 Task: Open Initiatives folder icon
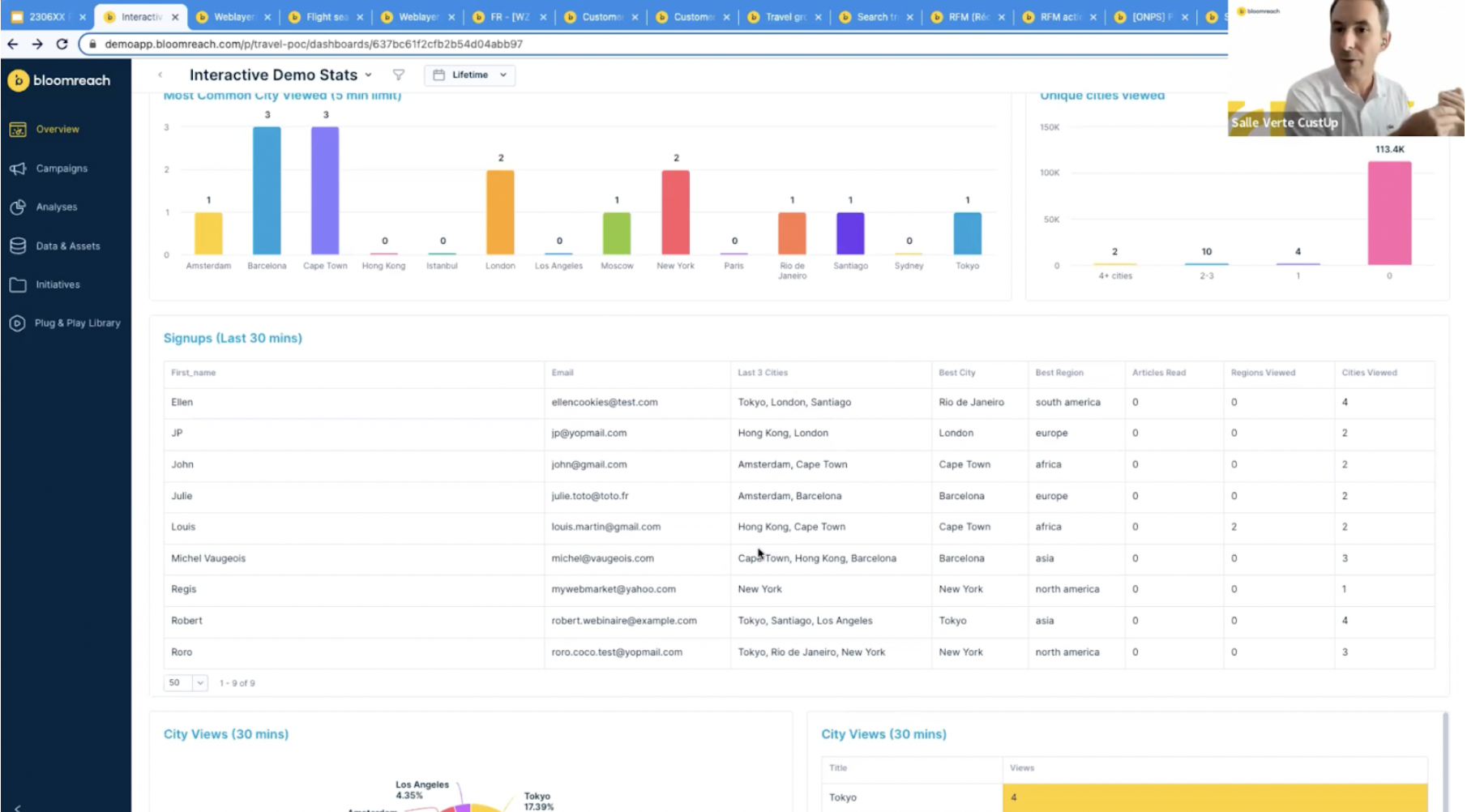click(18, 285)
